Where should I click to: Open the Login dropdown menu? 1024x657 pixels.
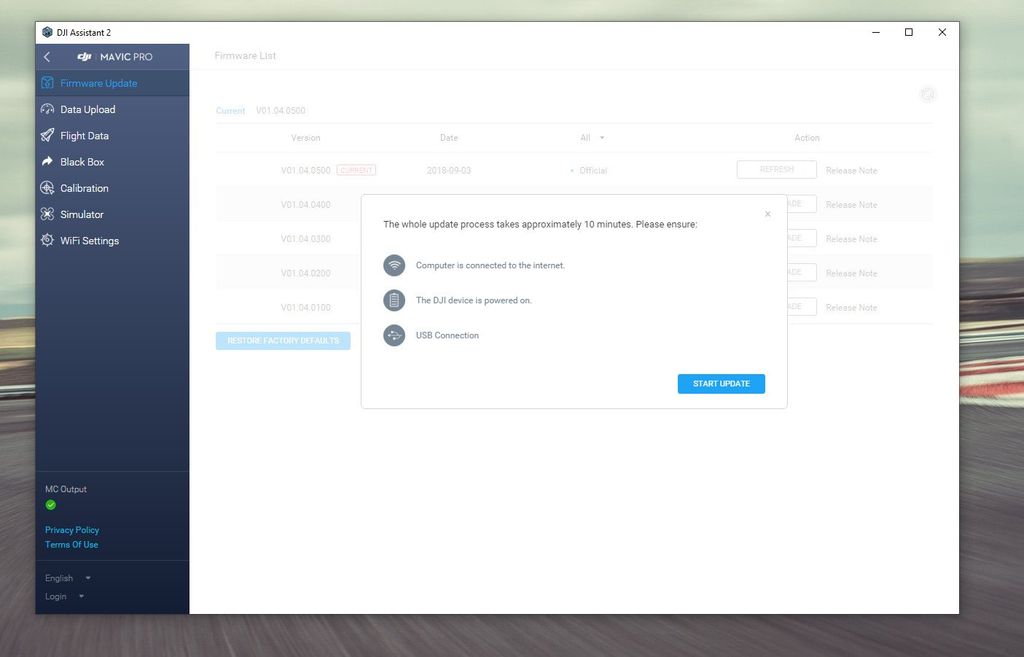click(x=63, y=596)
